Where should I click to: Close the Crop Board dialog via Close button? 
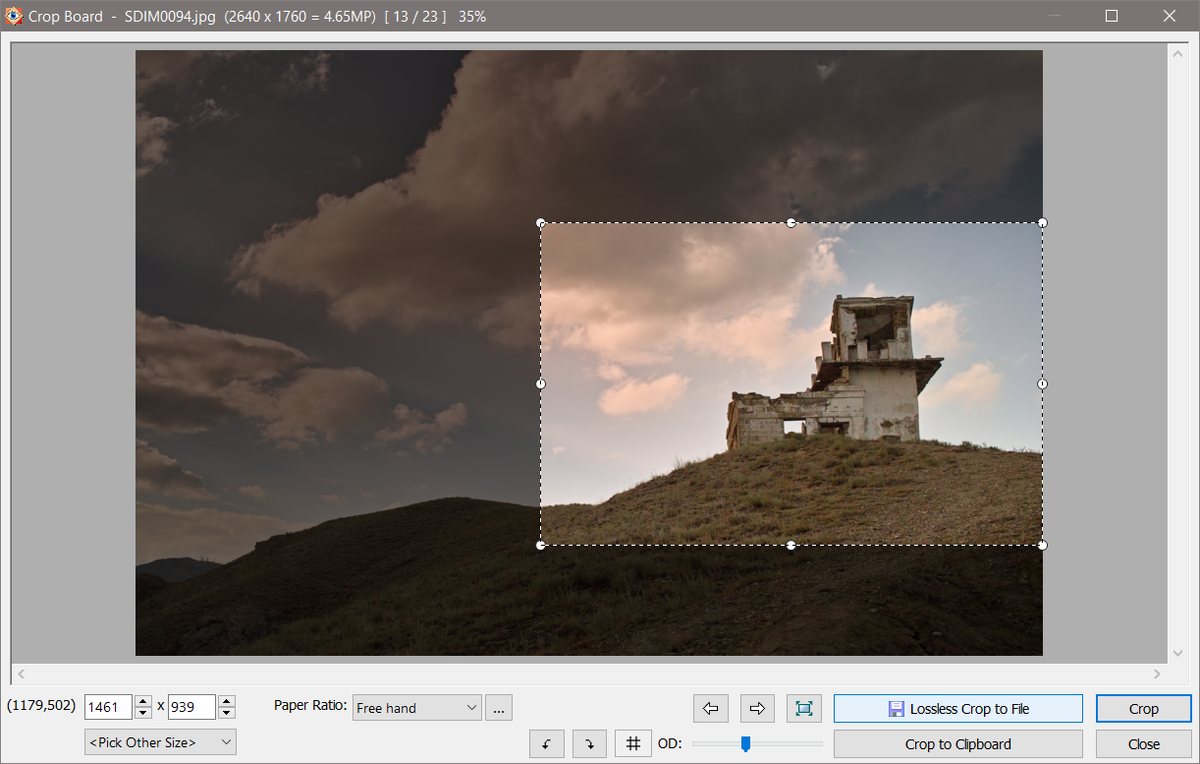pyautogui.click(x=1143, y=744)
